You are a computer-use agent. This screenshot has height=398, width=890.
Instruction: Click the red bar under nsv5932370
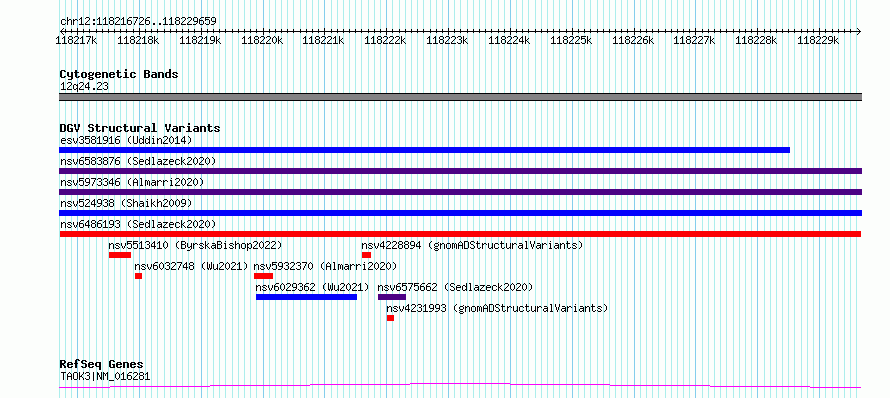tap(263, 276)
